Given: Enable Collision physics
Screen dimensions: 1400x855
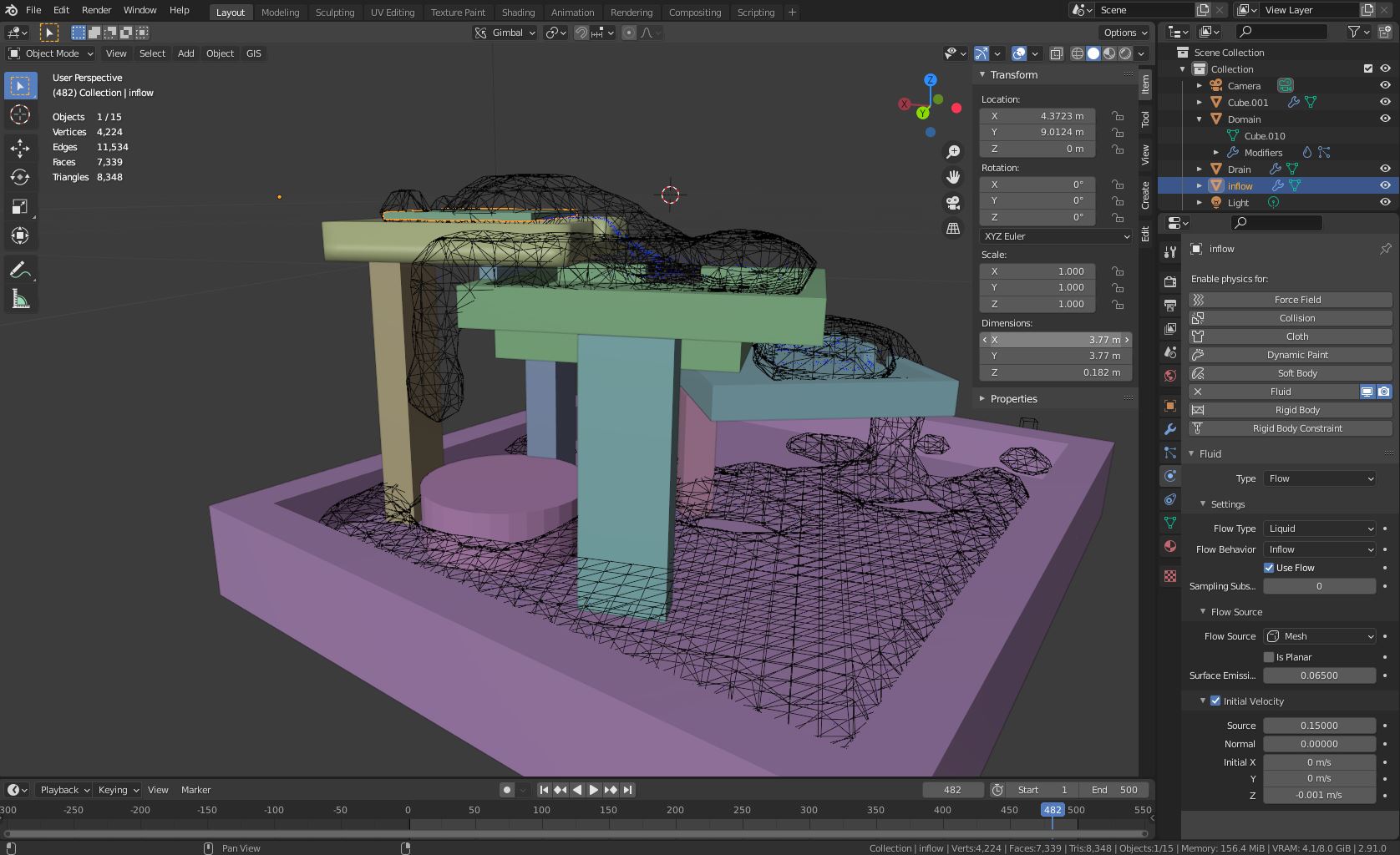Looking at the screenshot, I should [x=1291, y=318].
